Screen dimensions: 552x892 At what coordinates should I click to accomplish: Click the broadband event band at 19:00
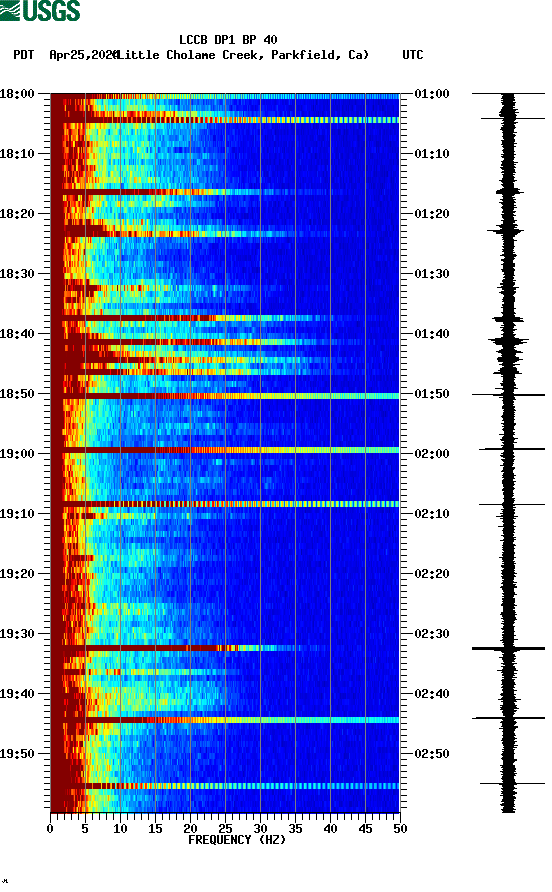(x=225, y=450)
